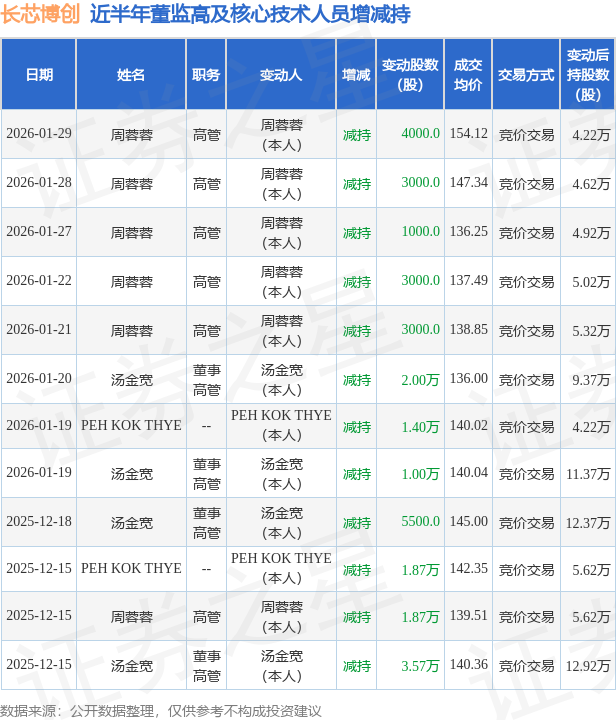Click the holdings value 4.62万
This screenshot has height=720, width=616.
click(591, 184)
